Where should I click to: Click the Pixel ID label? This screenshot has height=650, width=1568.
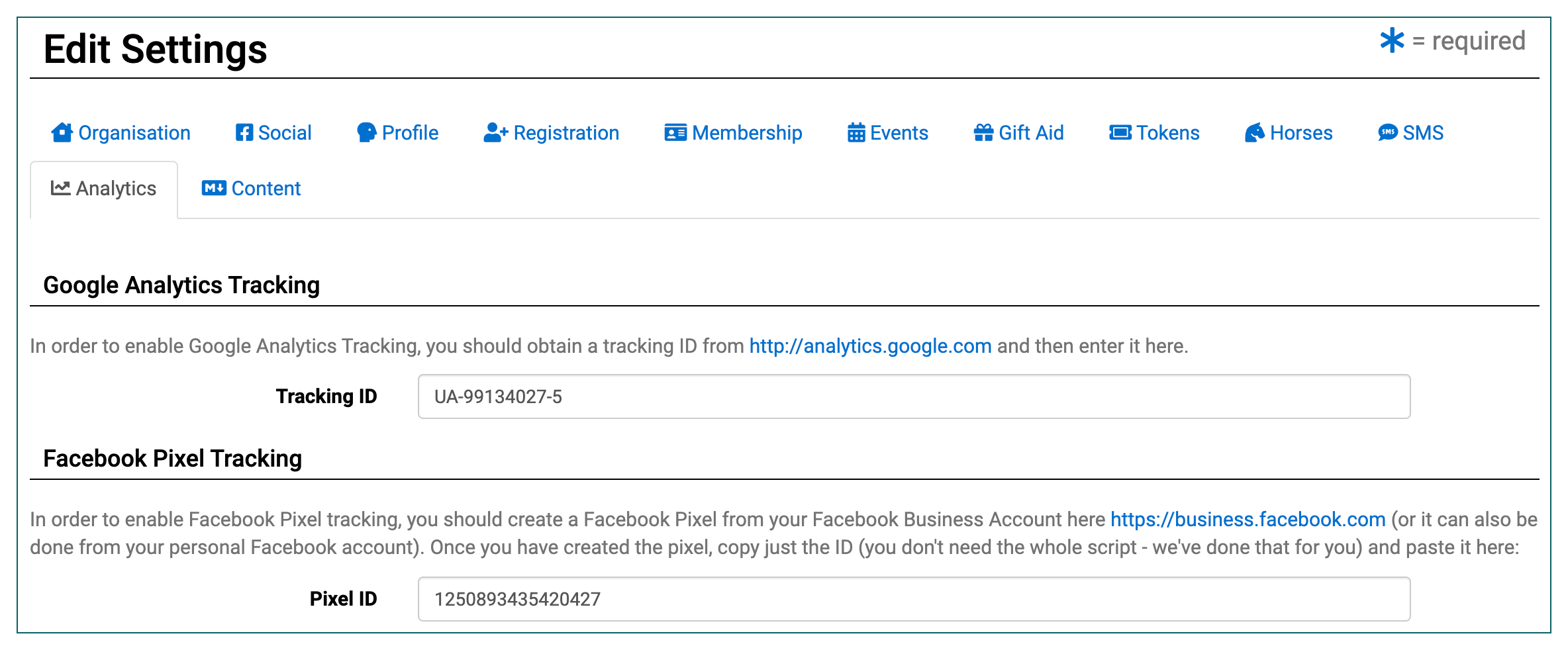tap(343, 599)
